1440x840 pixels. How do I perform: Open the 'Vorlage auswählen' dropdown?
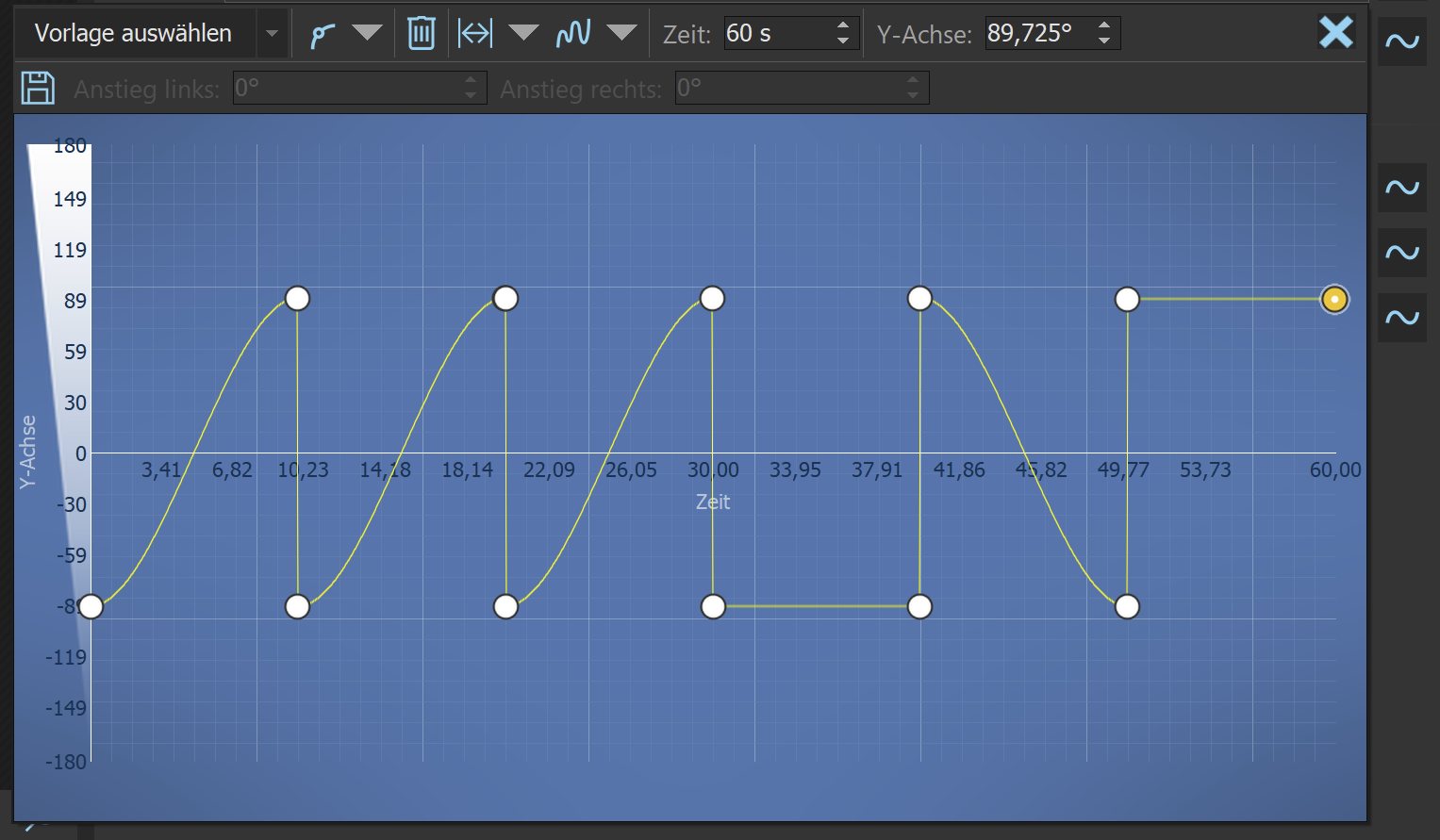tap(272, 34)
